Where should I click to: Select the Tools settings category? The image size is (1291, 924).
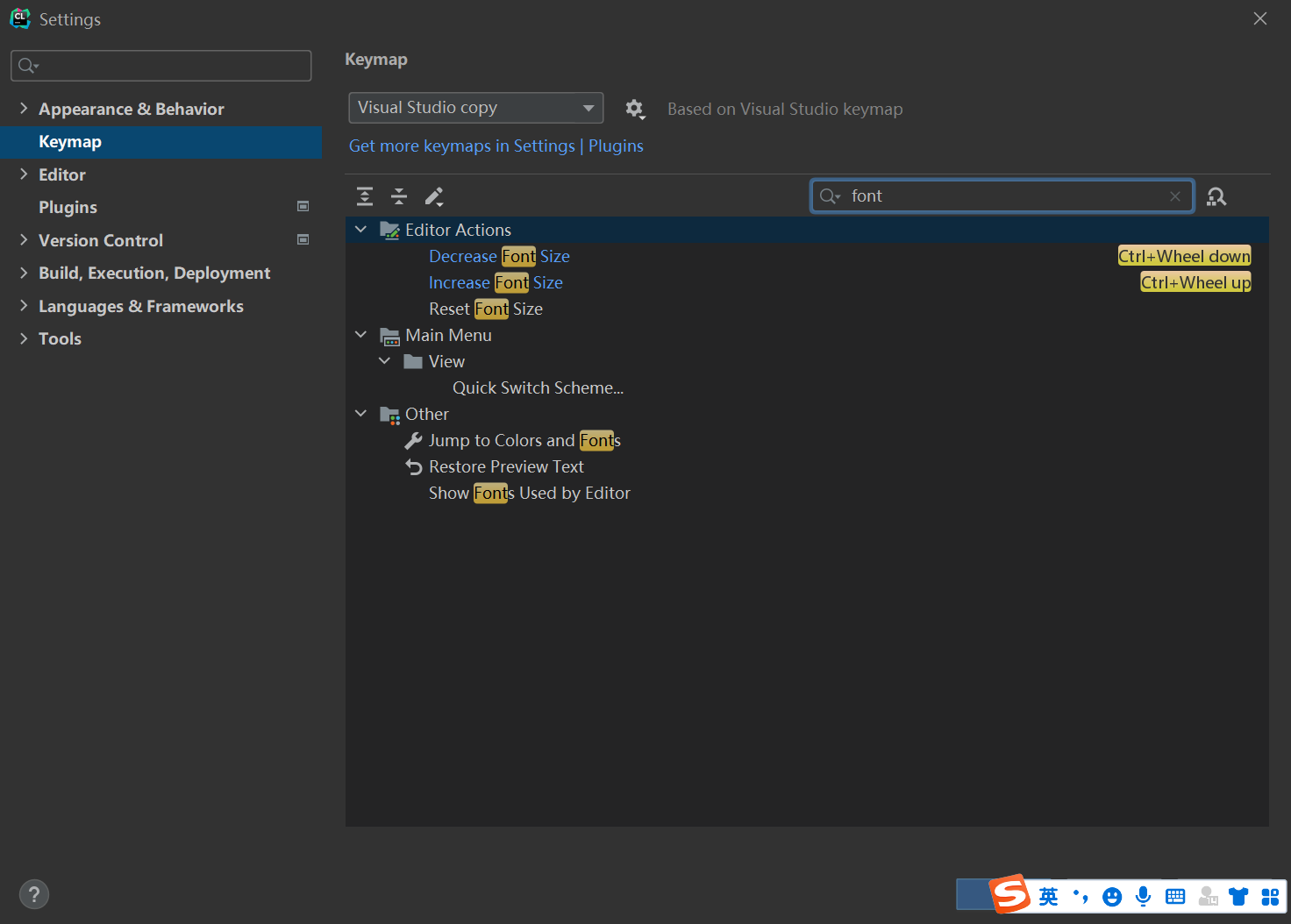click(x=60, y=339)
